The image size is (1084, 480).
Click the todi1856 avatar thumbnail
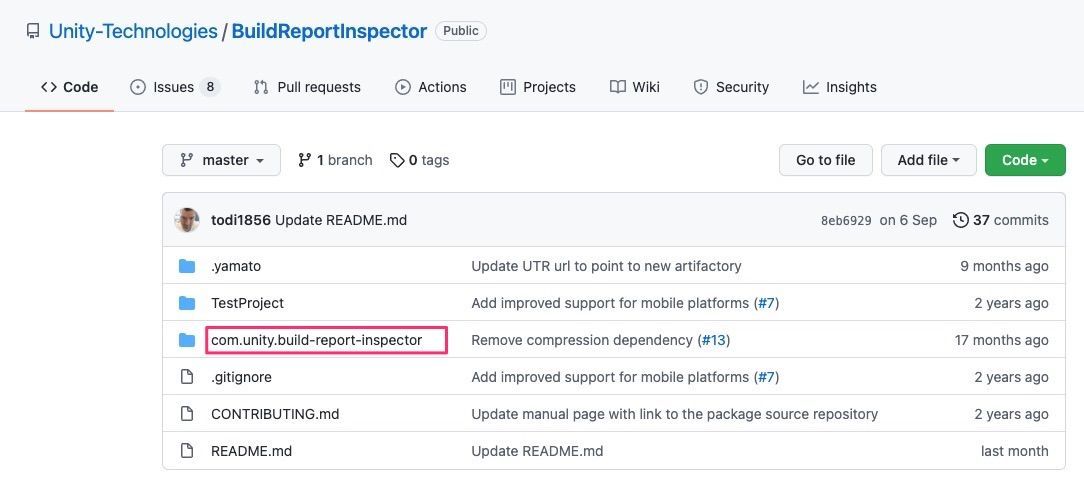[x=187, y=220]
